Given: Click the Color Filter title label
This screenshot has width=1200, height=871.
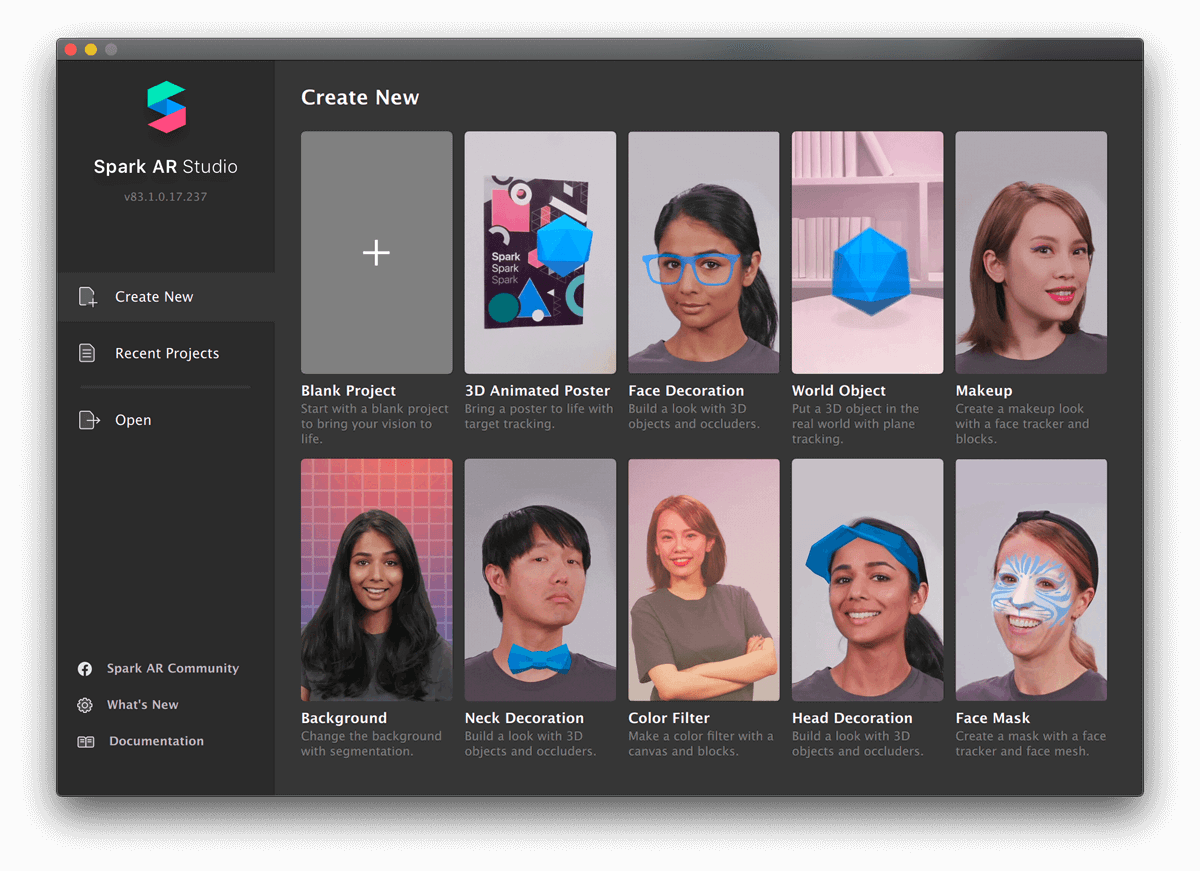Looking at the screenshot, I should click(669, 718).
